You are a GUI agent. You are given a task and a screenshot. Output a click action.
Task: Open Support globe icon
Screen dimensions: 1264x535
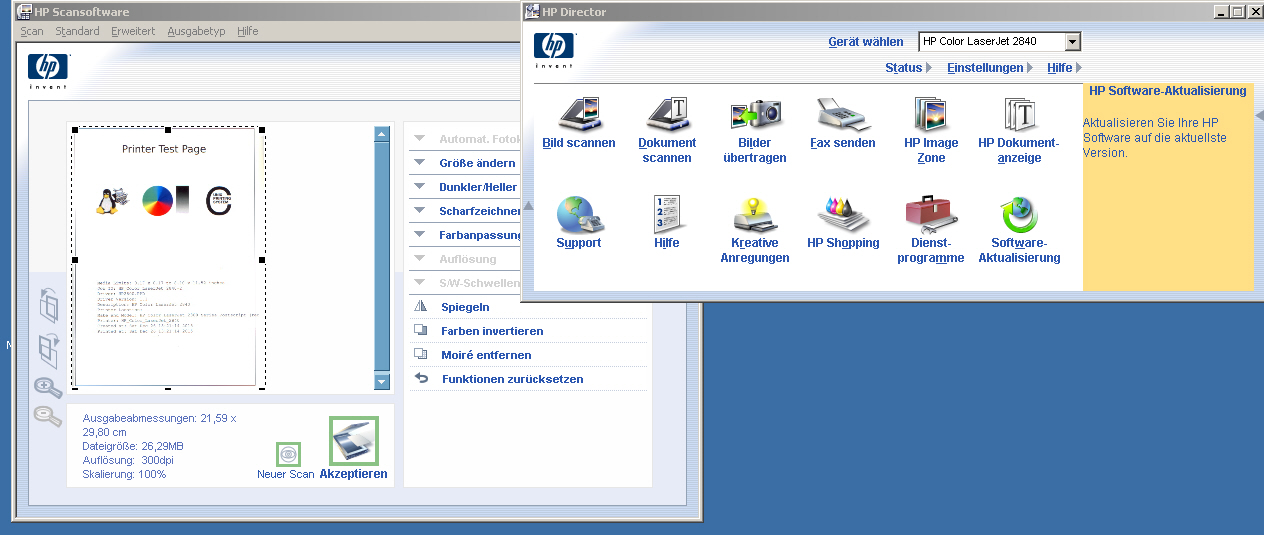[578, 213]
